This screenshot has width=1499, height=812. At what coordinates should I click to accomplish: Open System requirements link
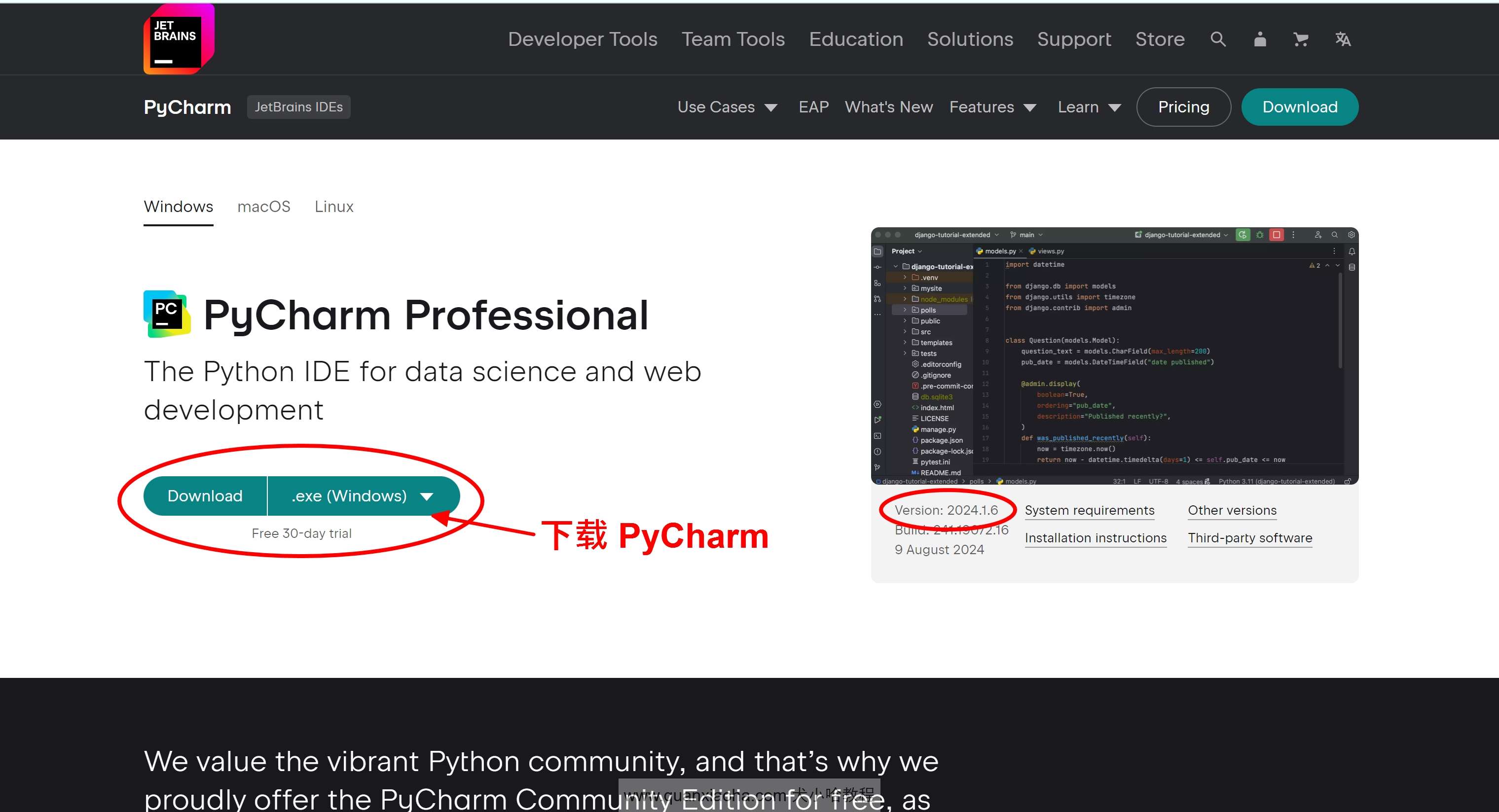[1089, 511]
